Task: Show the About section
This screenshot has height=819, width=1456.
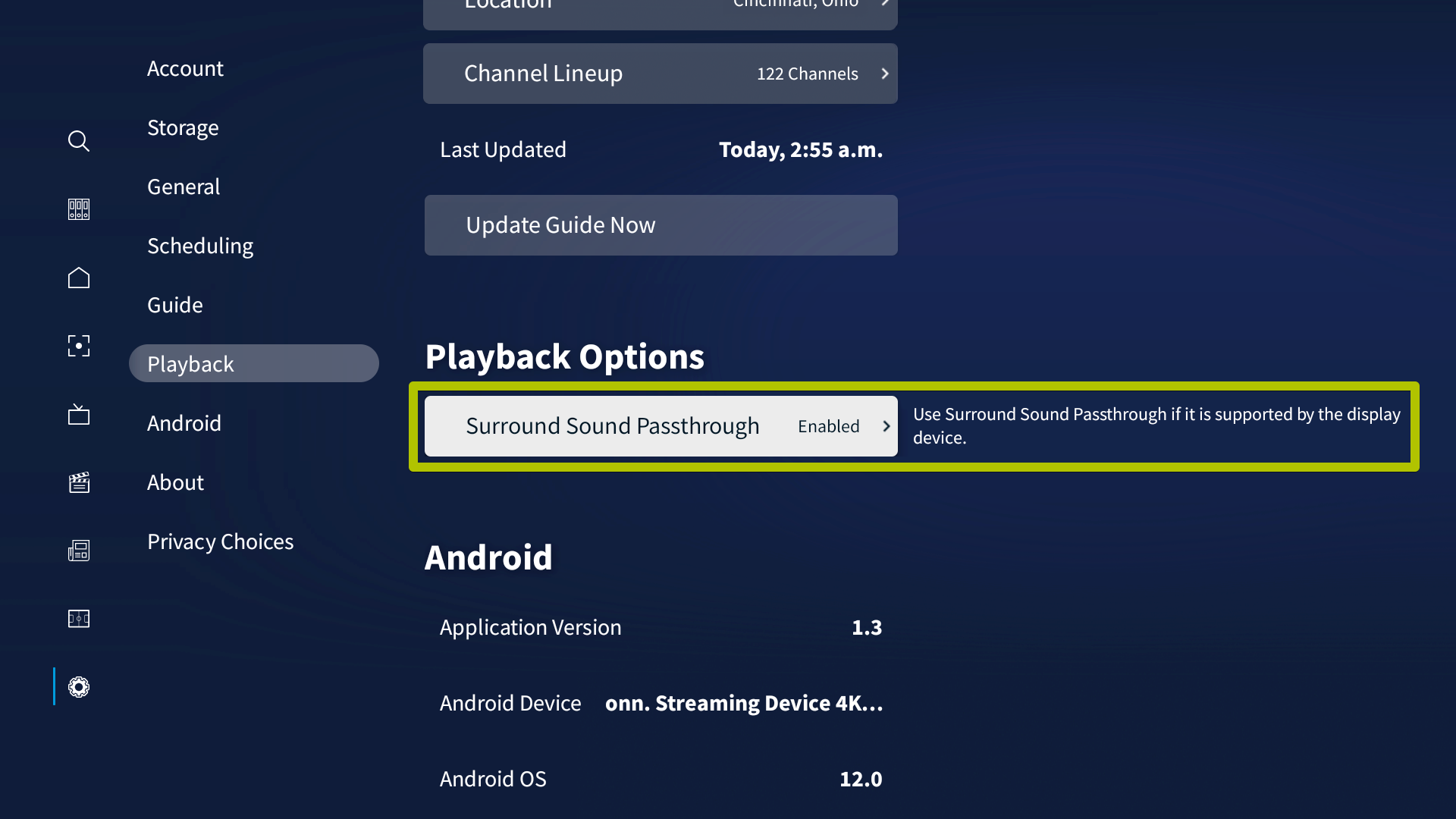Action: (x=175, y=482)
